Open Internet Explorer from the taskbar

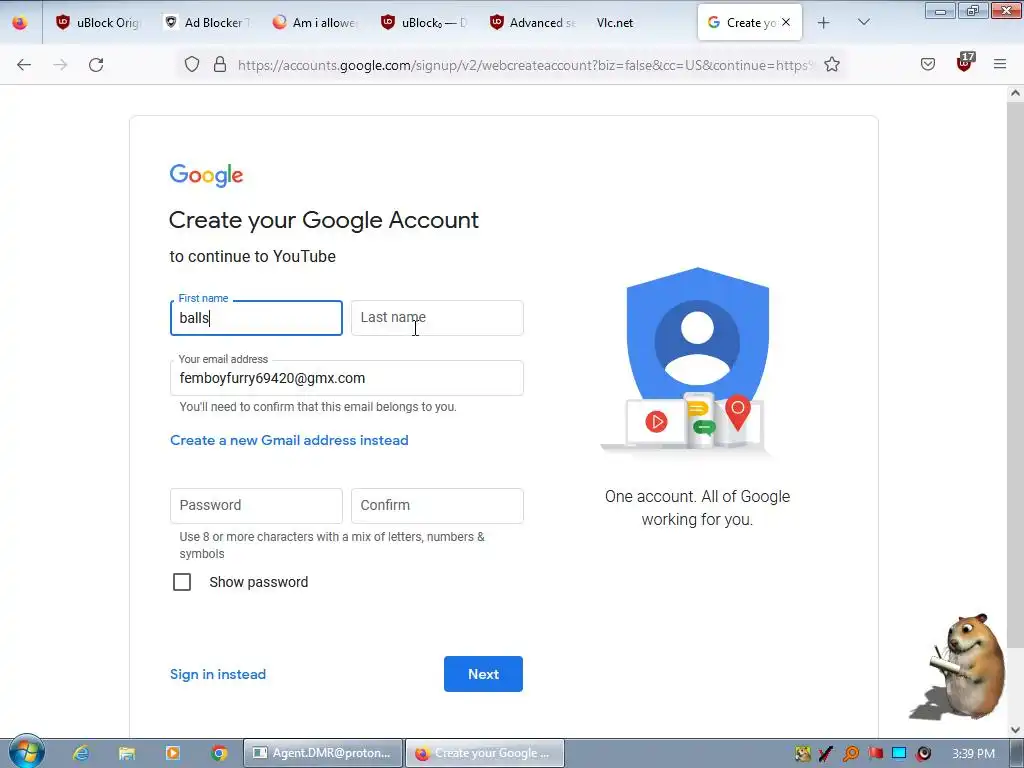tap(81, 753)
